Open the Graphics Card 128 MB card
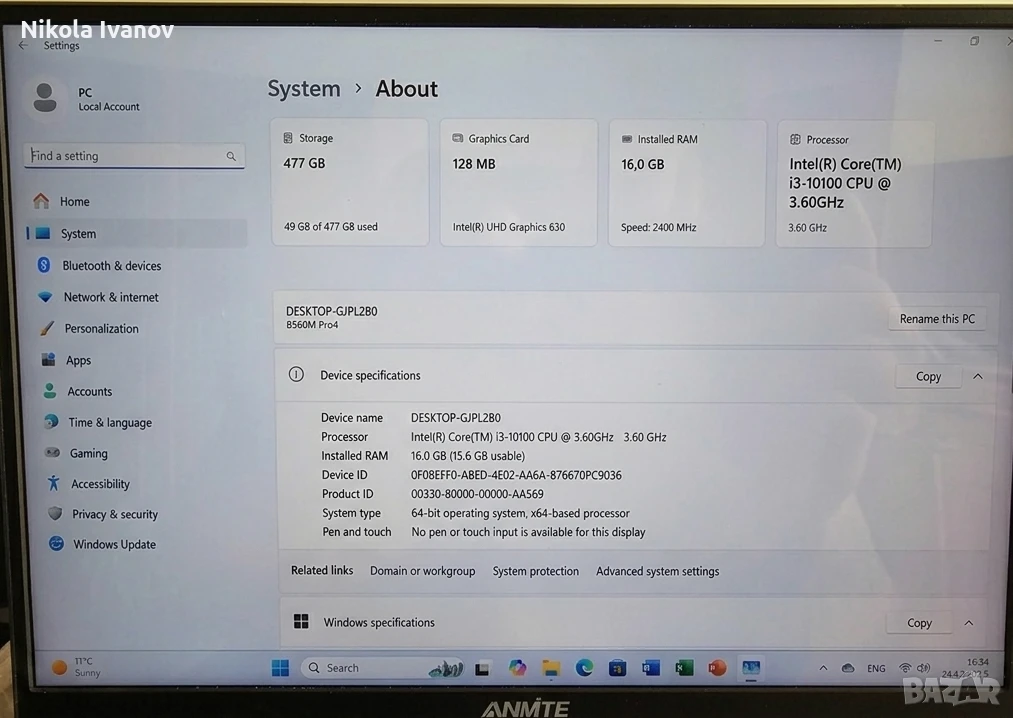Image resolution: width=1013 pixels, height=718 pixels. tap(519, 182)
